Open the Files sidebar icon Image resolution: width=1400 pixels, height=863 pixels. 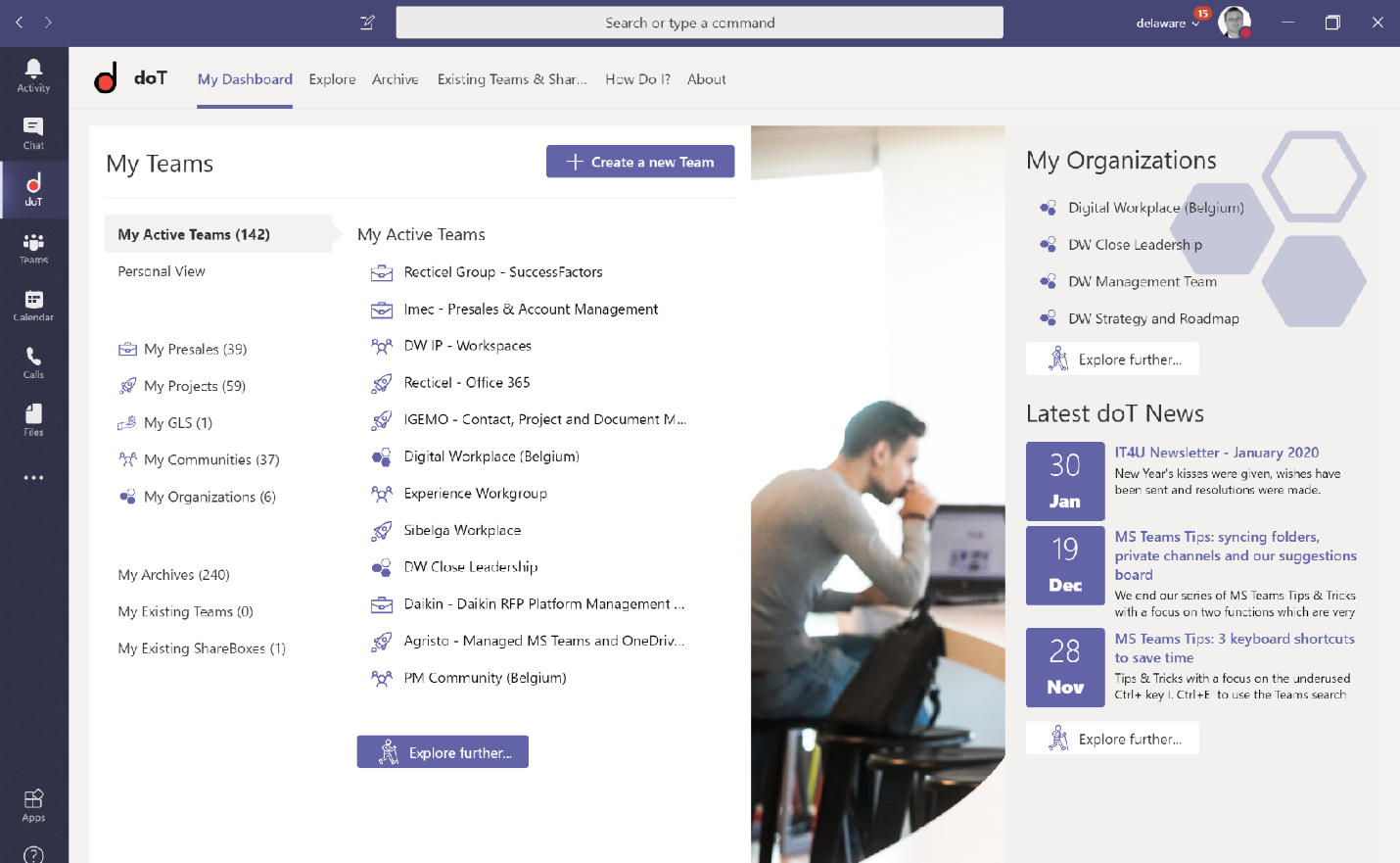tap(33, 419)
